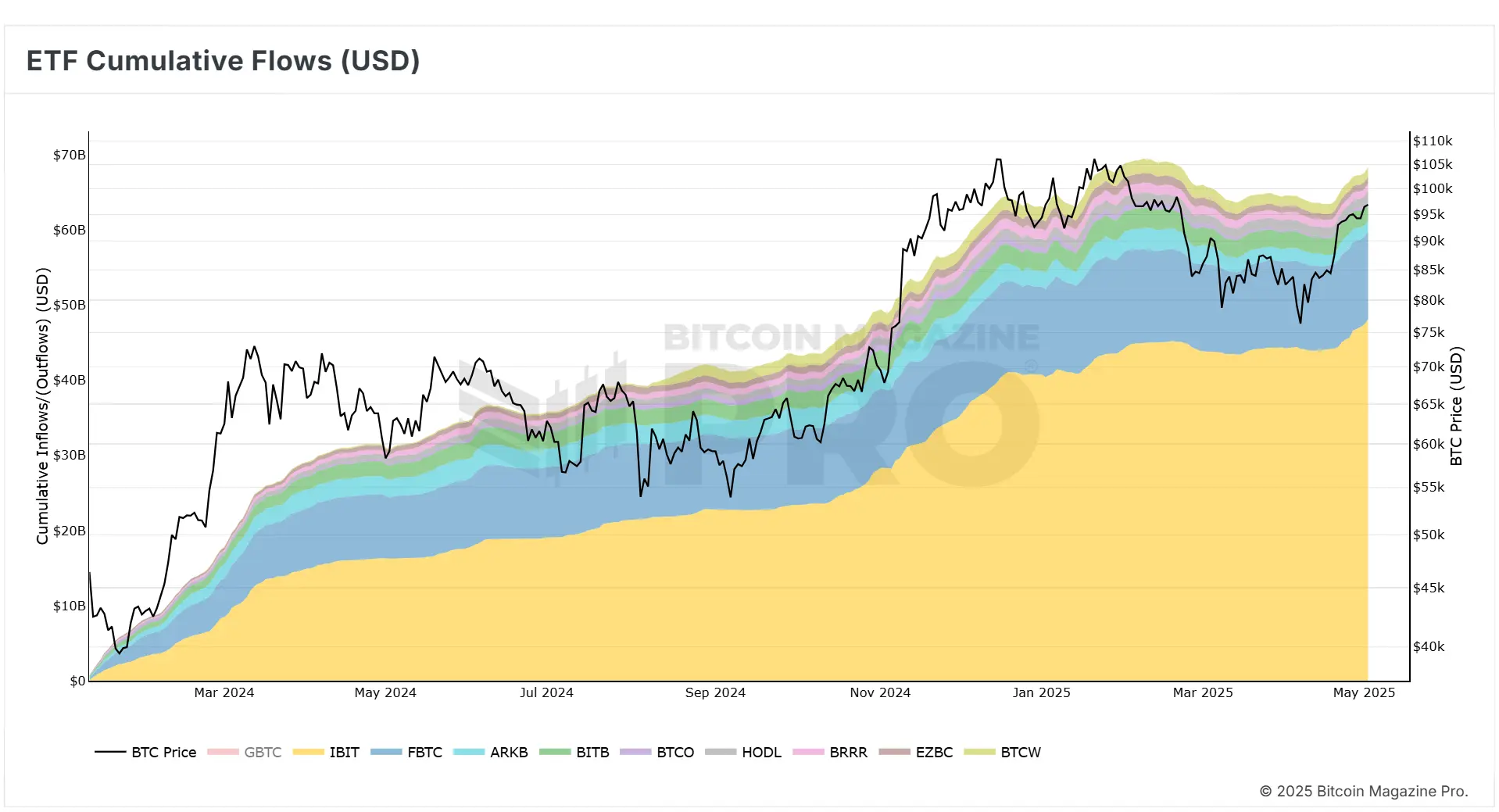Toggle the BTC Price legend entry
This screenshot has width=1499, height=812.
click(145, 752)
